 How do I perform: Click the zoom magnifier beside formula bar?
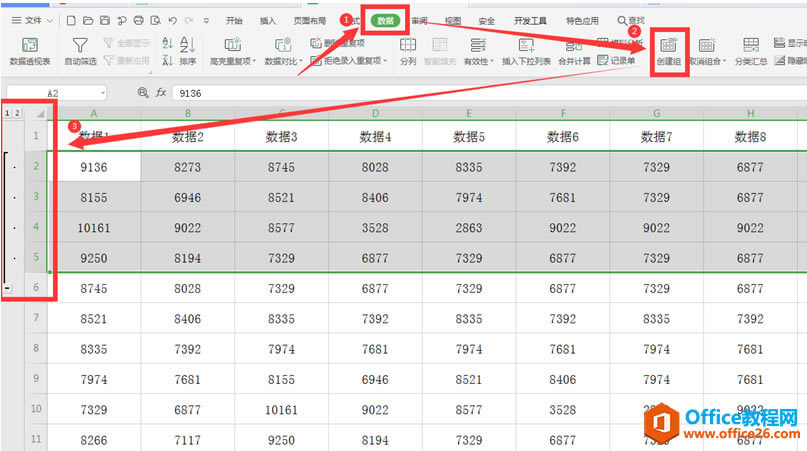point(143,93)
